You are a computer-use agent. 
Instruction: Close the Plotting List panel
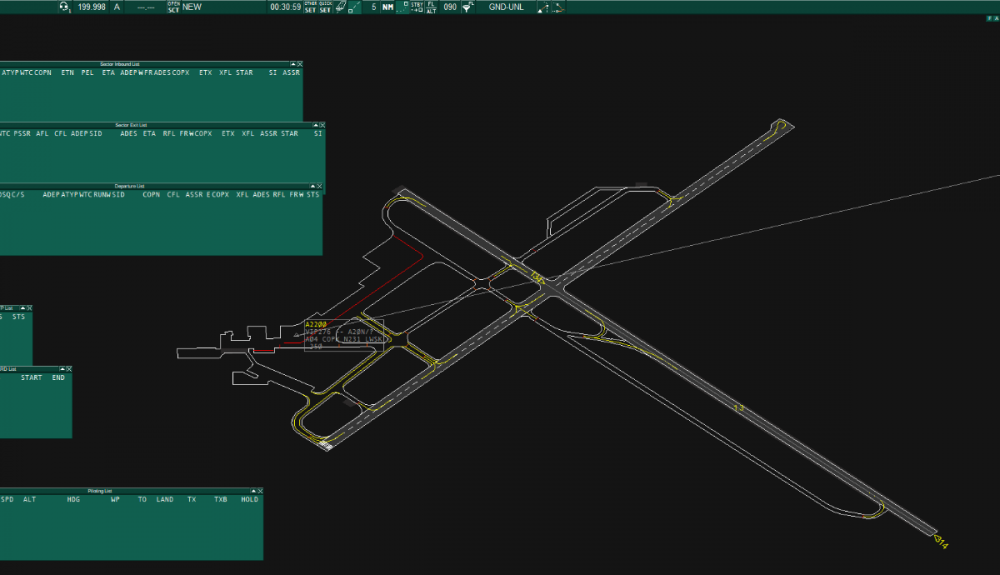[259, 491]
